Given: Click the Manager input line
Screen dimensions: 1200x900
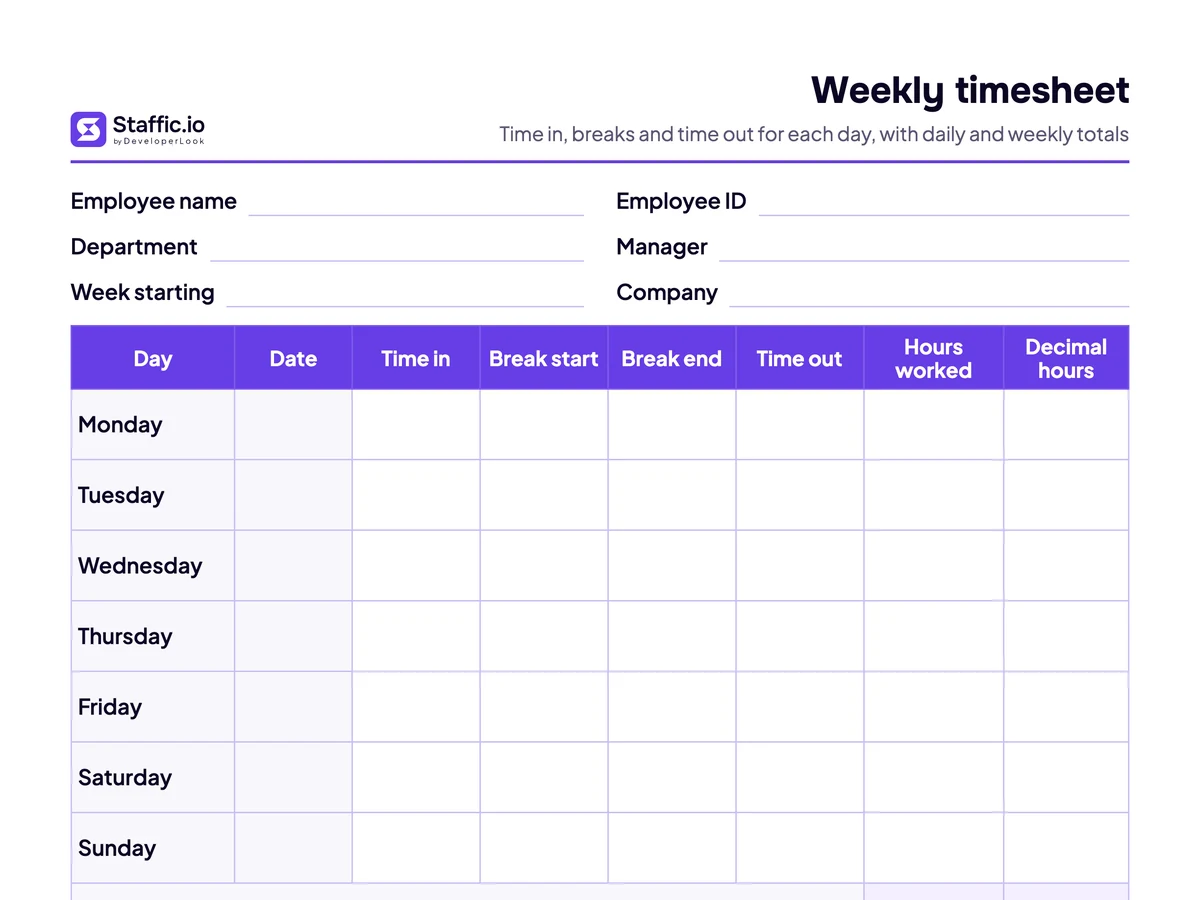Looking at the screenshot, I should point(924,260).
